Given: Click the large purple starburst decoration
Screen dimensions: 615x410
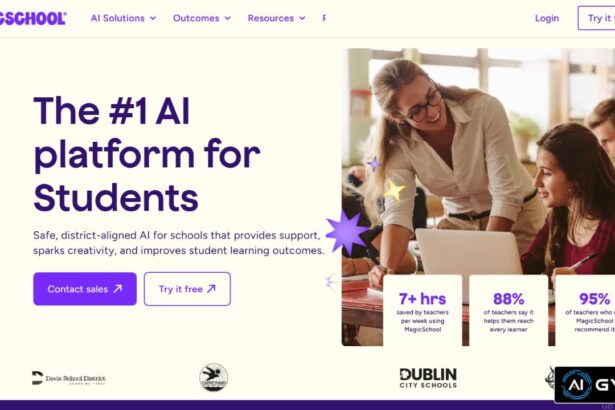Looking at the screenshot, I should coord(347,233).
